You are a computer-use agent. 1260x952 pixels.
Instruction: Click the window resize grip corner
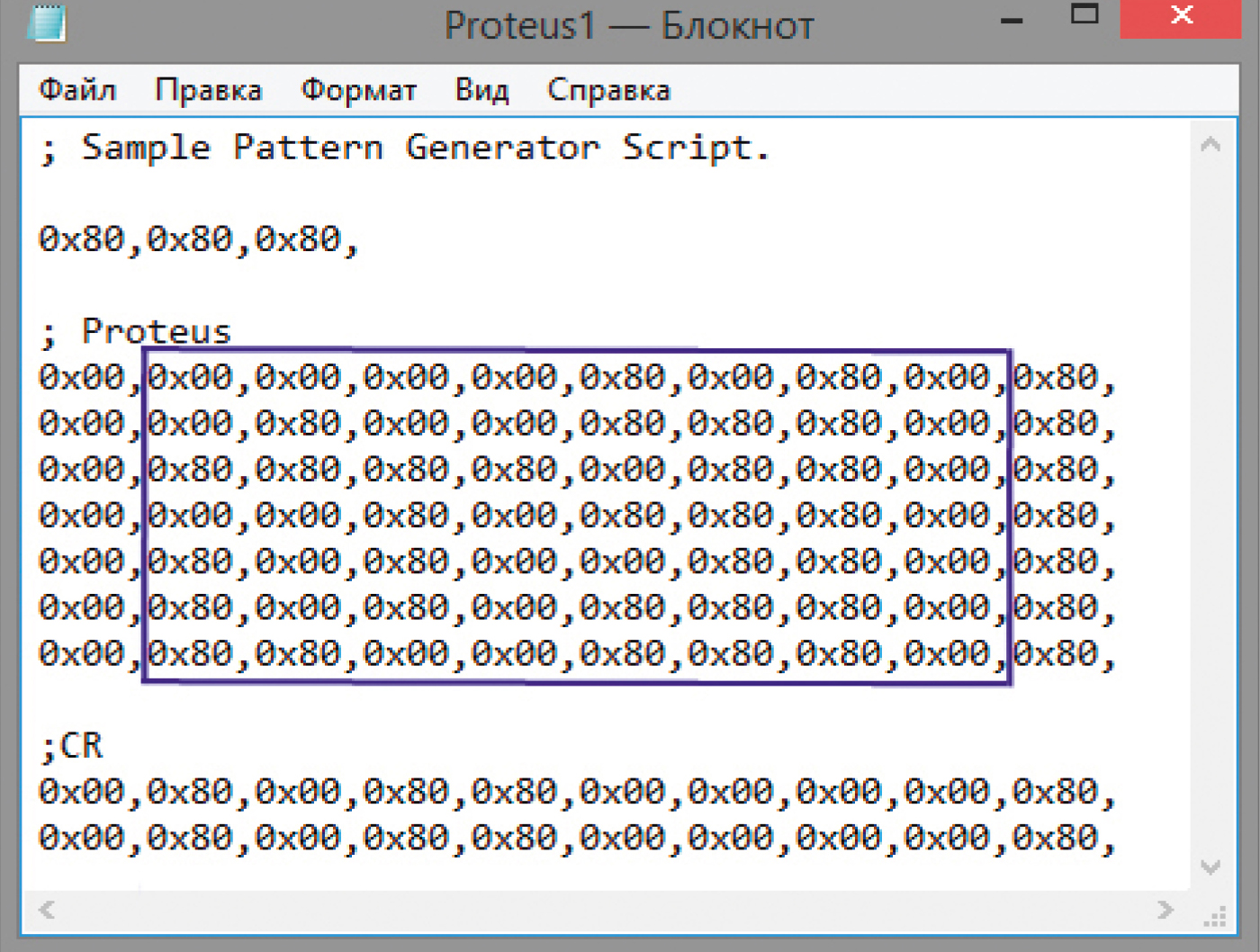tap(1215, 917)
